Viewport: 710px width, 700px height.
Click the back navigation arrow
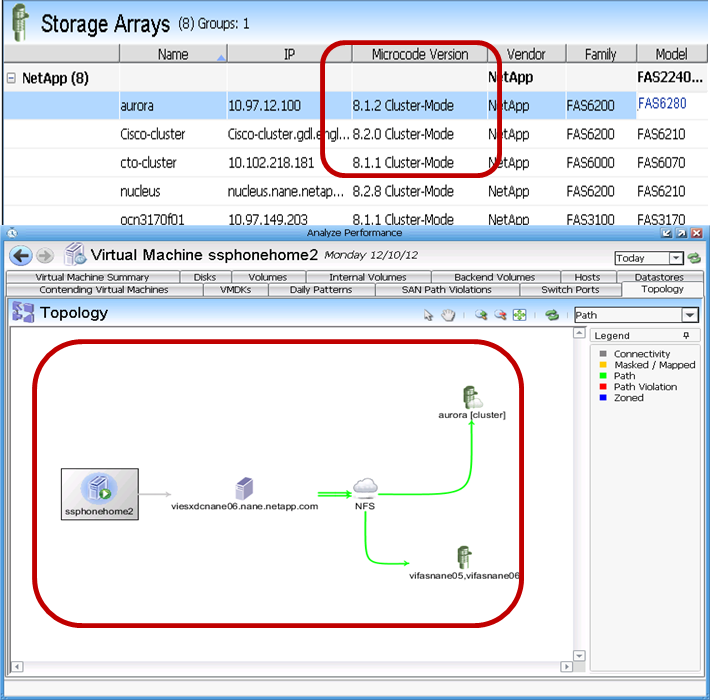(21, 256)
